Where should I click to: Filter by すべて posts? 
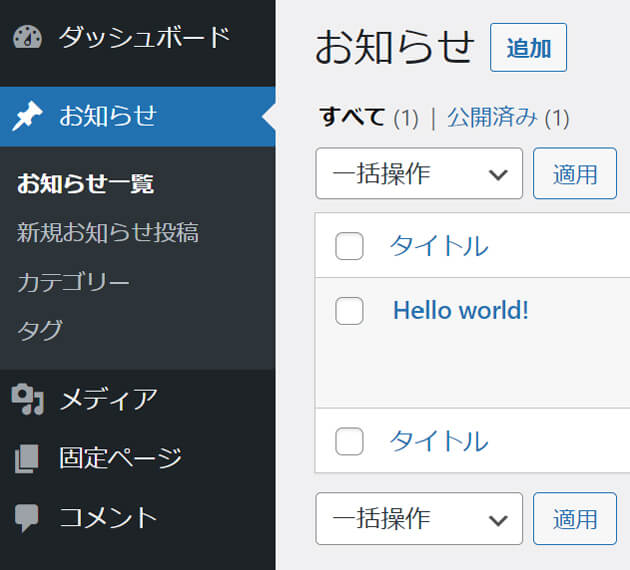click(352, 117)
